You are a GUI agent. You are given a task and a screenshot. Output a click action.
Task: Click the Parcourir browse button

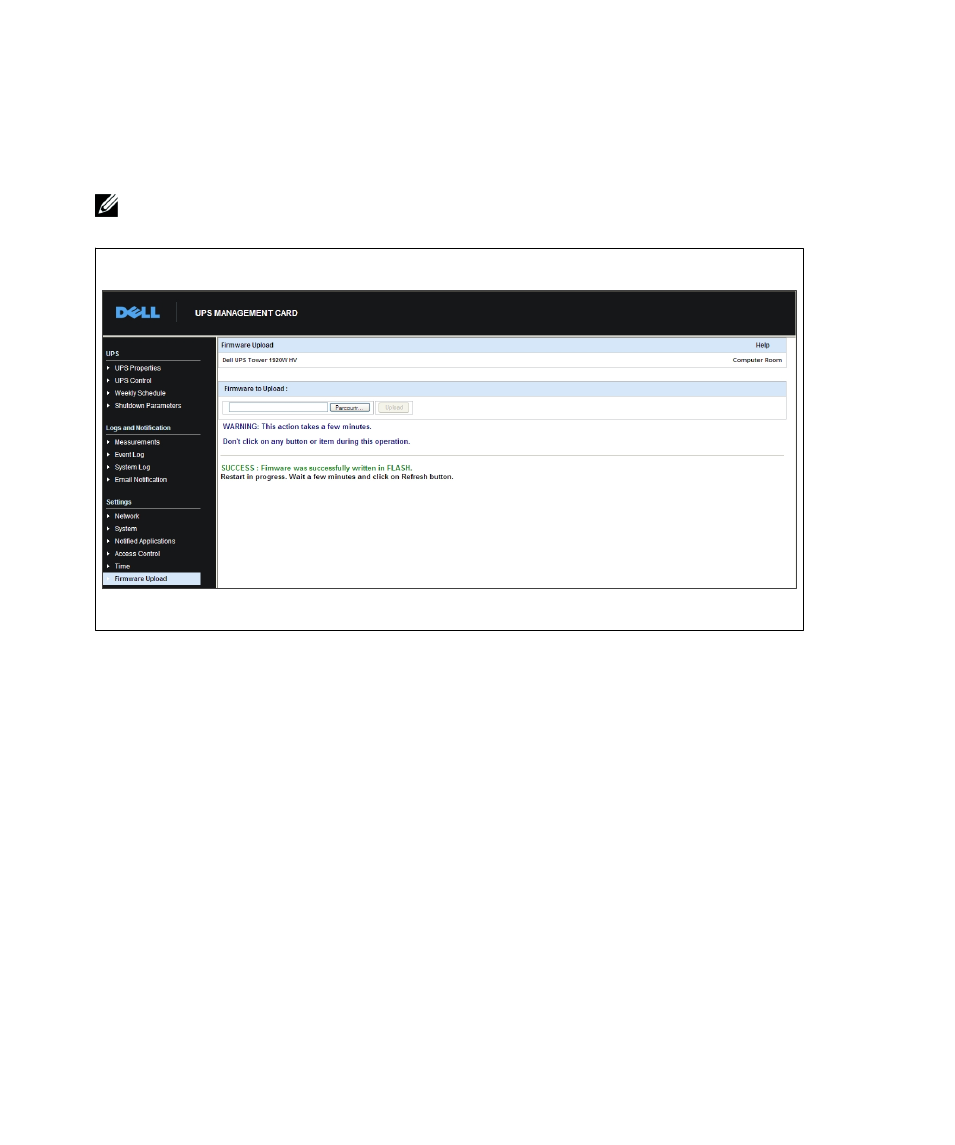(350, 407)
